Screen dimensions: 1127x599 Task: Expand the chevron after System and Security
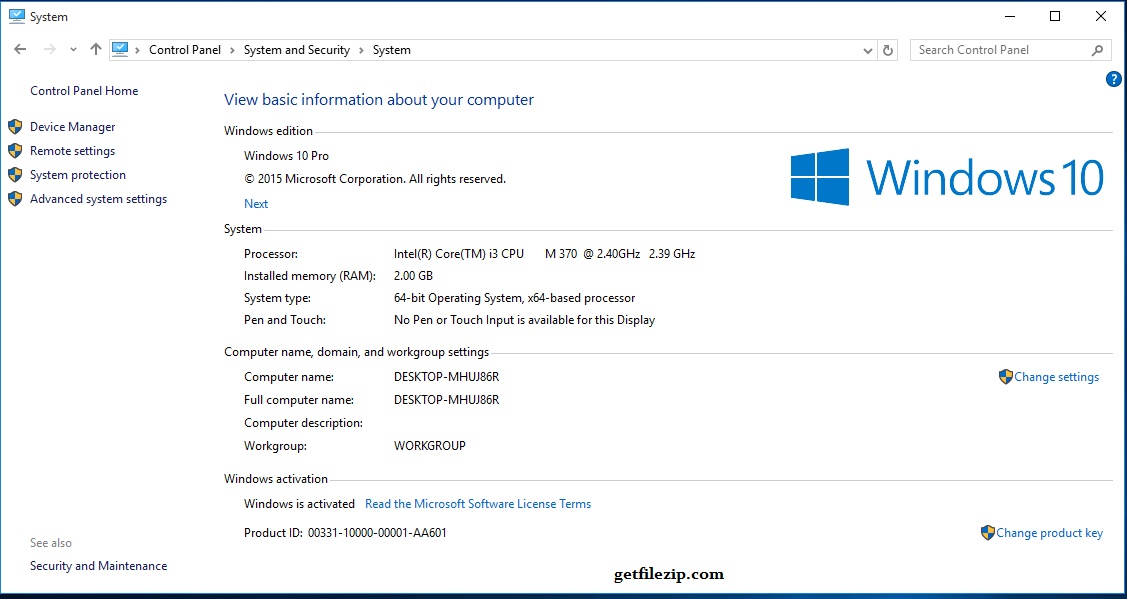point(361,50)
